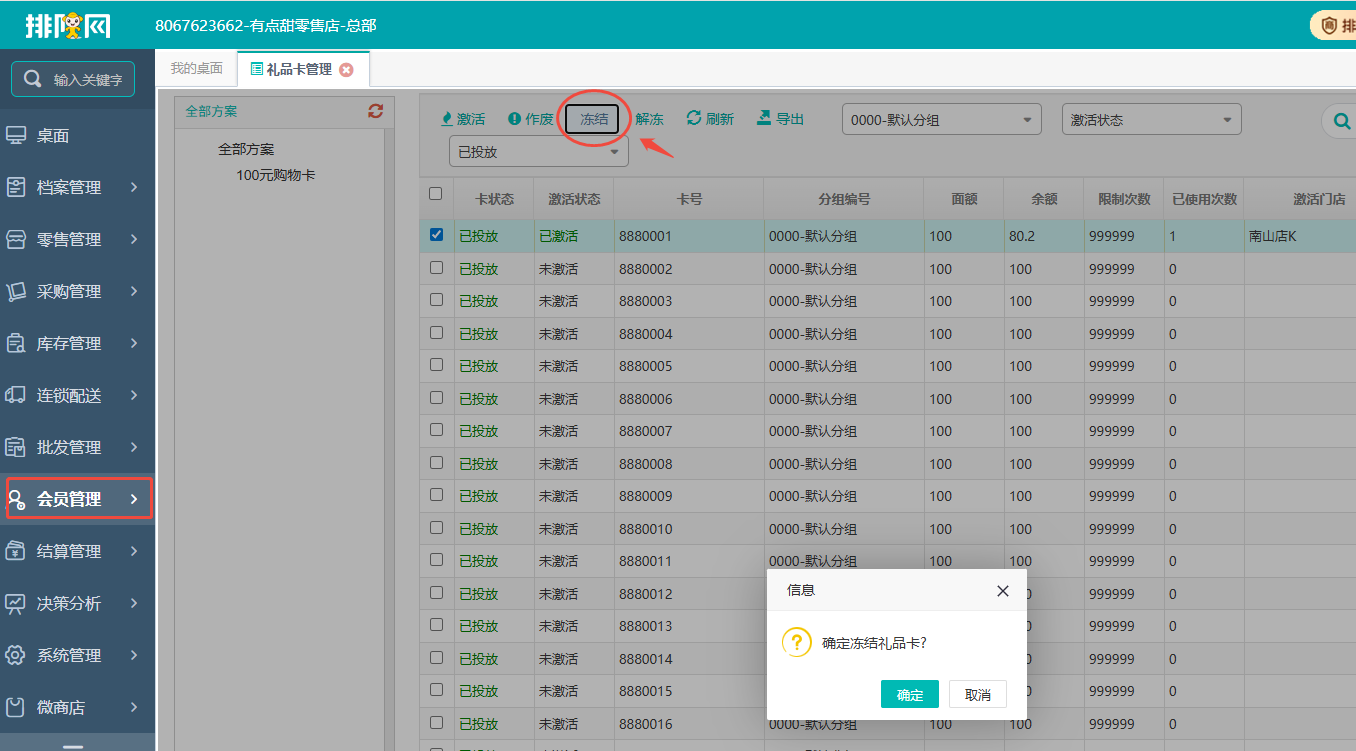Click the search magnifier icon at right

(1338, 121)
